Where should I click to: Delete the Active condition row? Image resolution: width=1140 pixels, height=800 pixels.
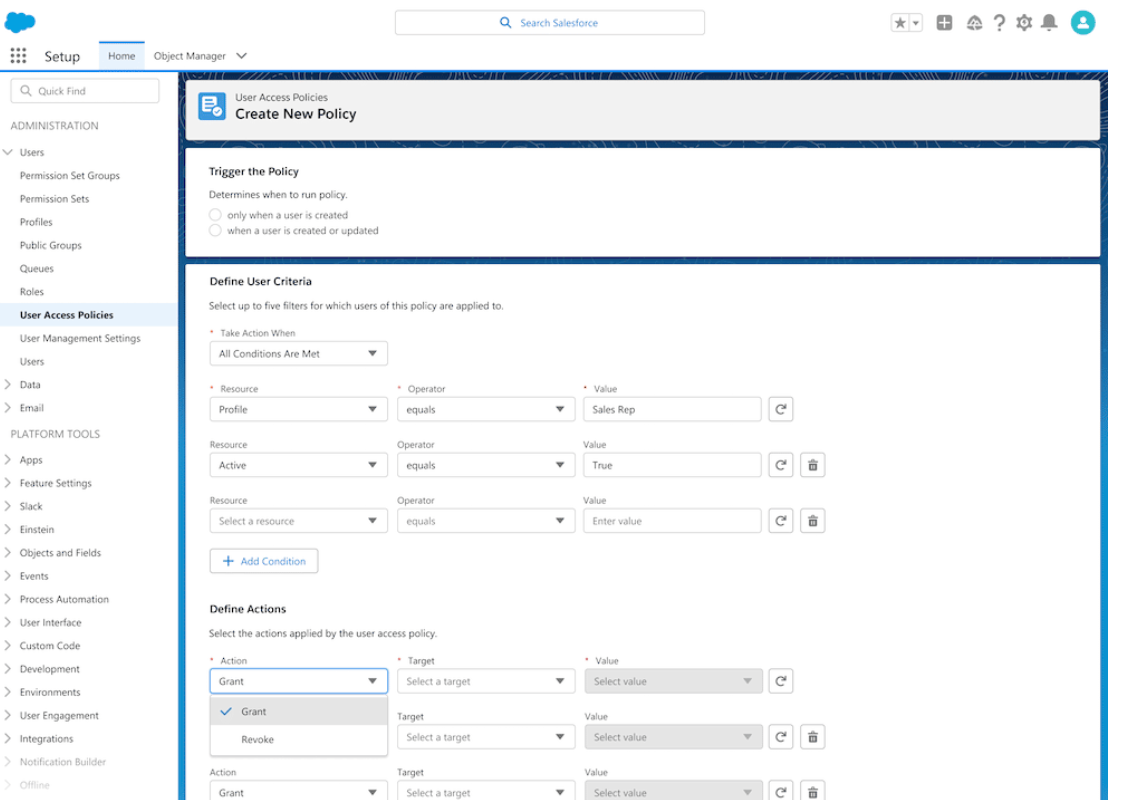coord(813,465)
